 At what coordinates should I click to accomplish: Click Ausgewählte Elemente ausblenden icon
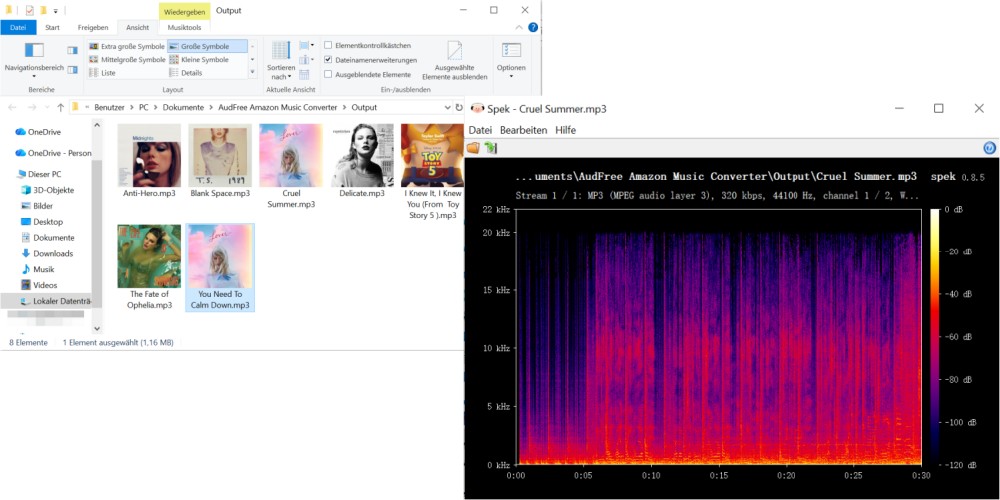pos(455,50)
